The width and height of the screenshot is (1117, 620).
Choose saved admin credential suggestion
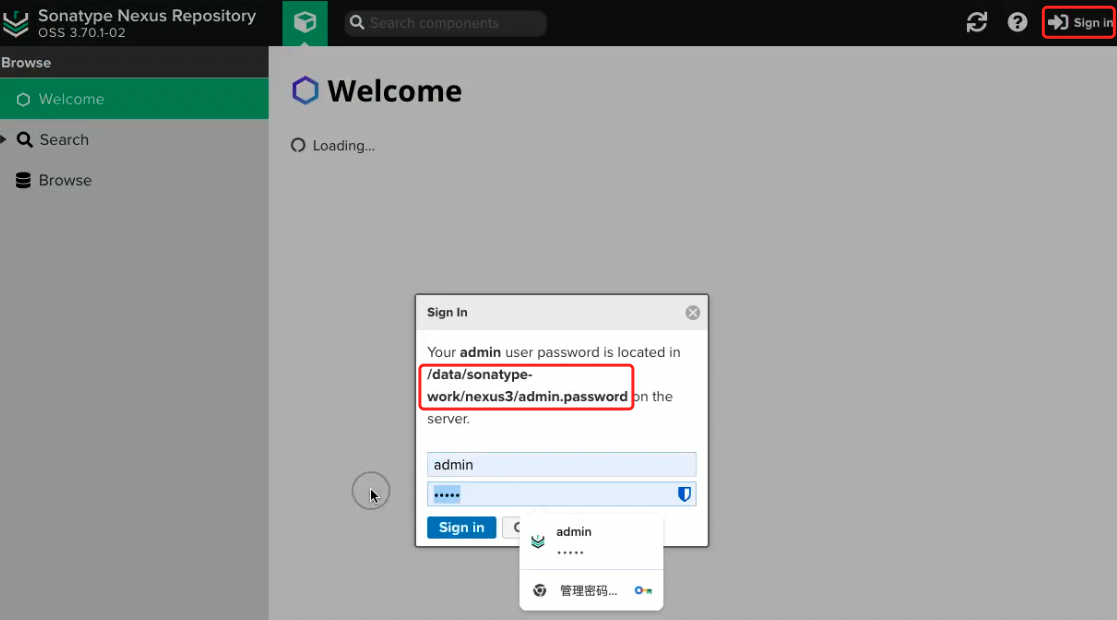click(x=590, y=541)
